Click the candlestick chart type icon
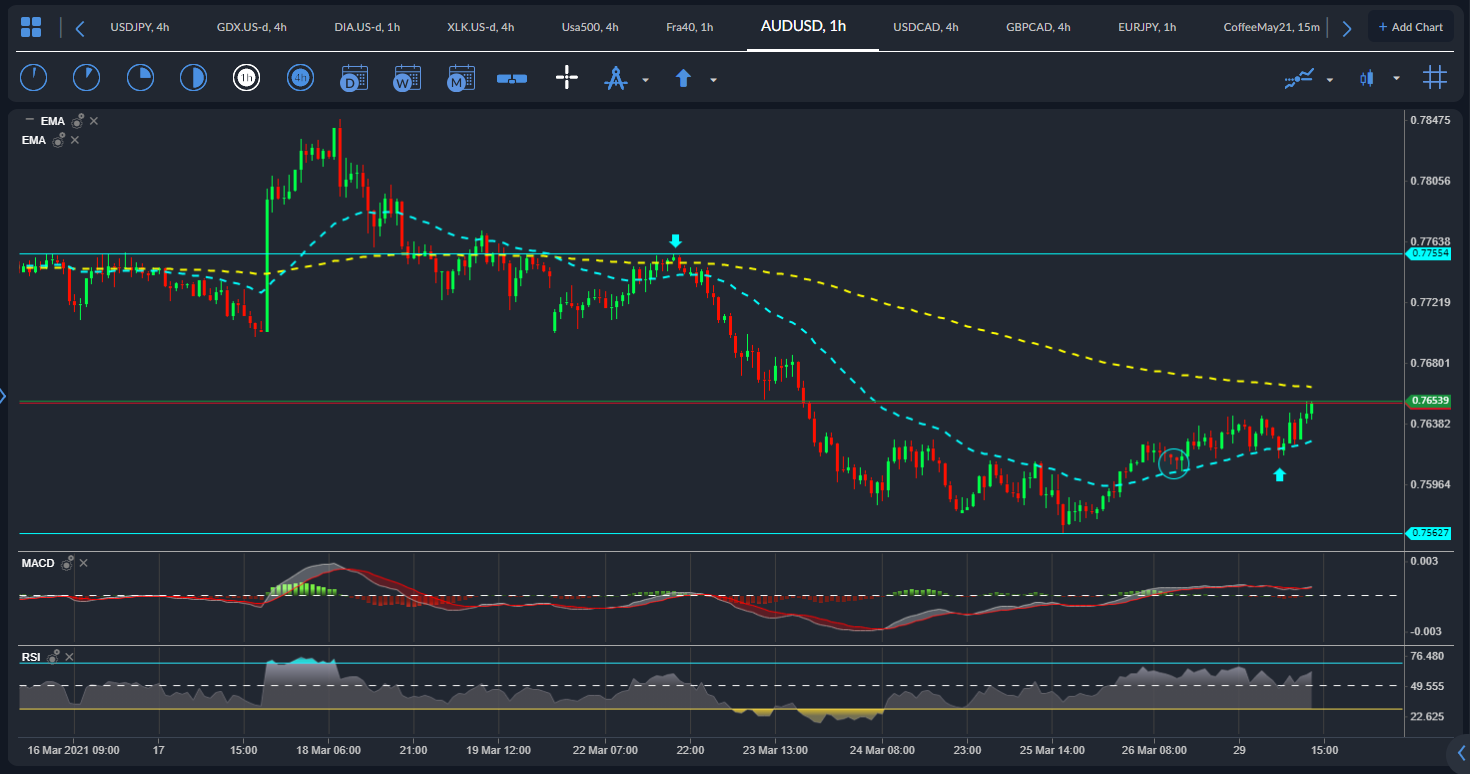 point(1366,78)
